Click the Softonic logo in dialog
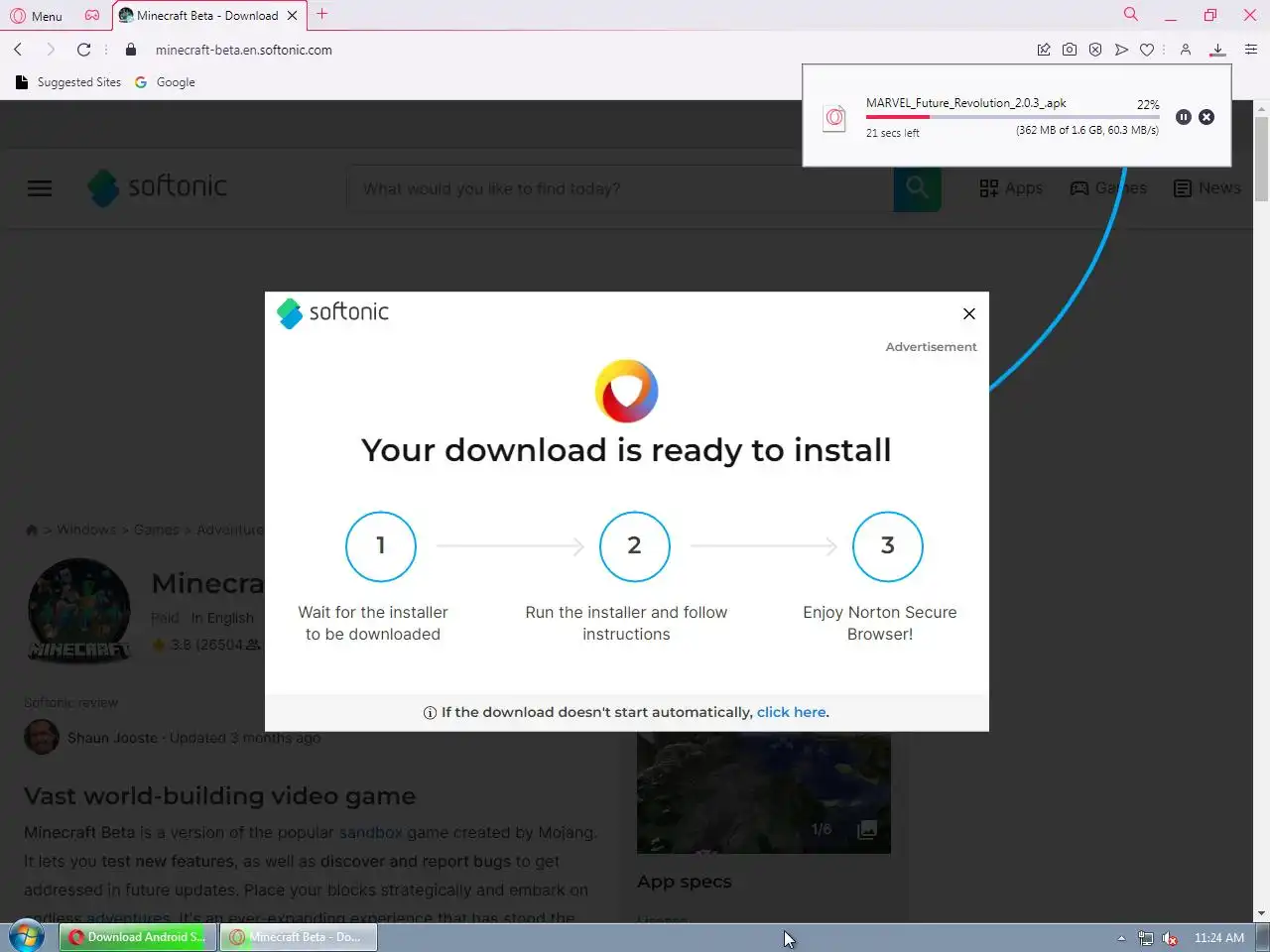This screenshot has height=952, width=1270. coord(332,312)
